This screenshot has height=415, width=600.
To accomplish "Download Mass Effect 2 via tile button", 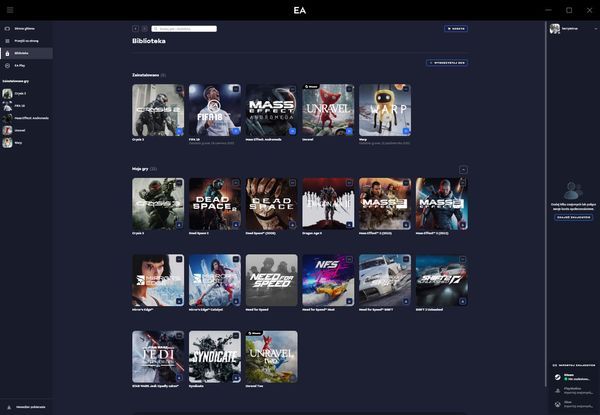I will (406, 225).
